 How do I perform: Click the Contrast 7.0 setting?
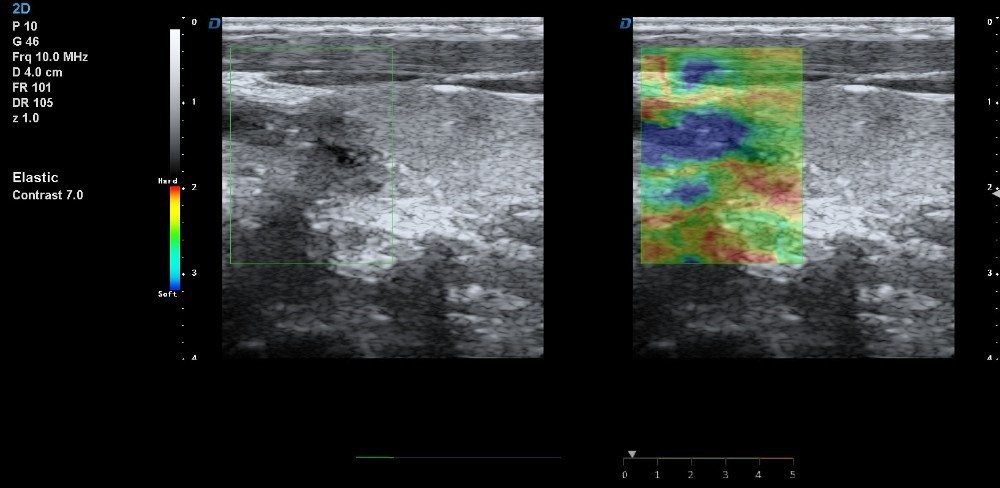point(47,195)
